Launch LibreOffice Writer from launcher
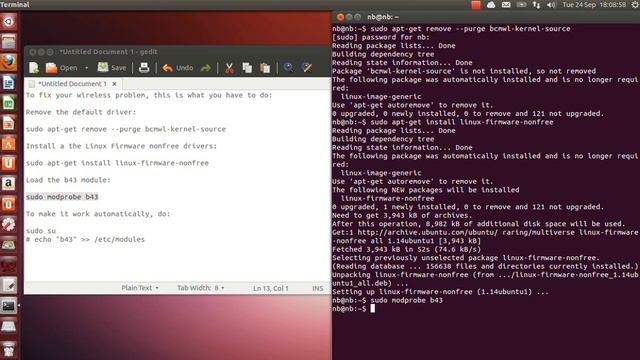 (9, 82)
